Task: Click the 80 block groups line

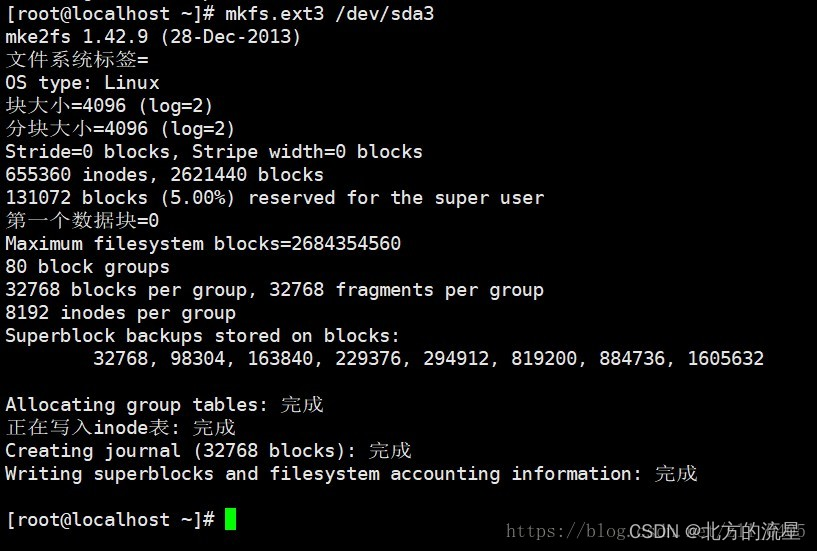Action: pos(87,267)
